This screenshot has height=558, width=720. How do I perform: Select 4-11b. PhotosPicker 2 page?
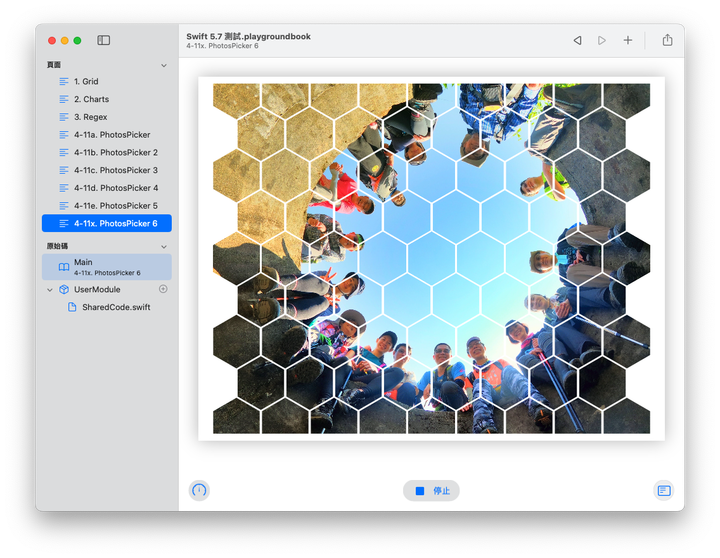(107, 152)
